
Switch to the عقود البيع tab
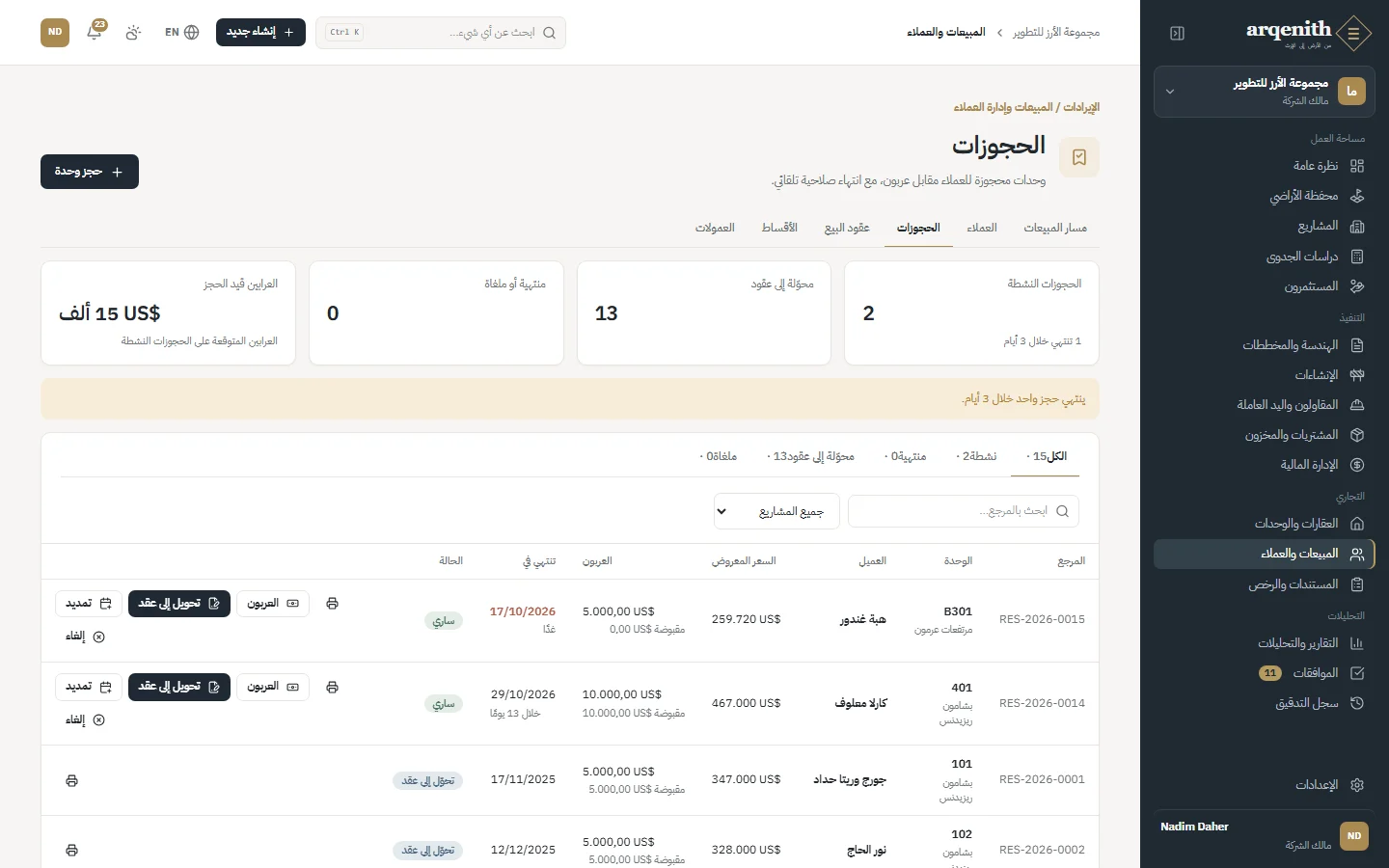(x=847, y=228)
